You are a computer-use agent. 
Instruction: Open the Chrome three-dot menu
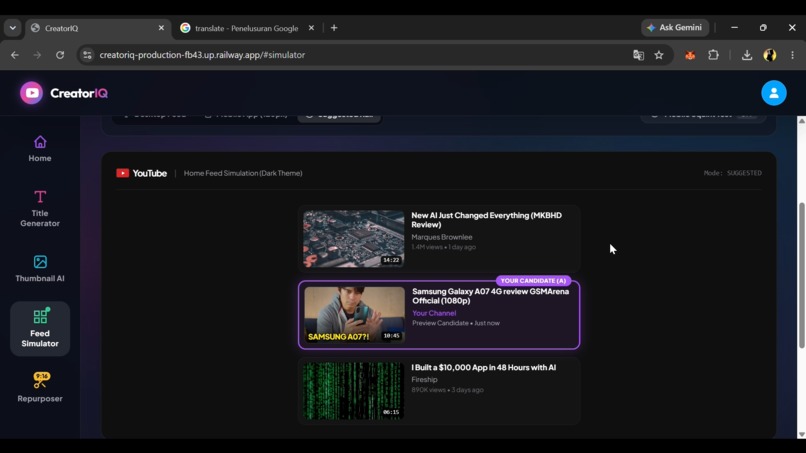tap(792, 55)
